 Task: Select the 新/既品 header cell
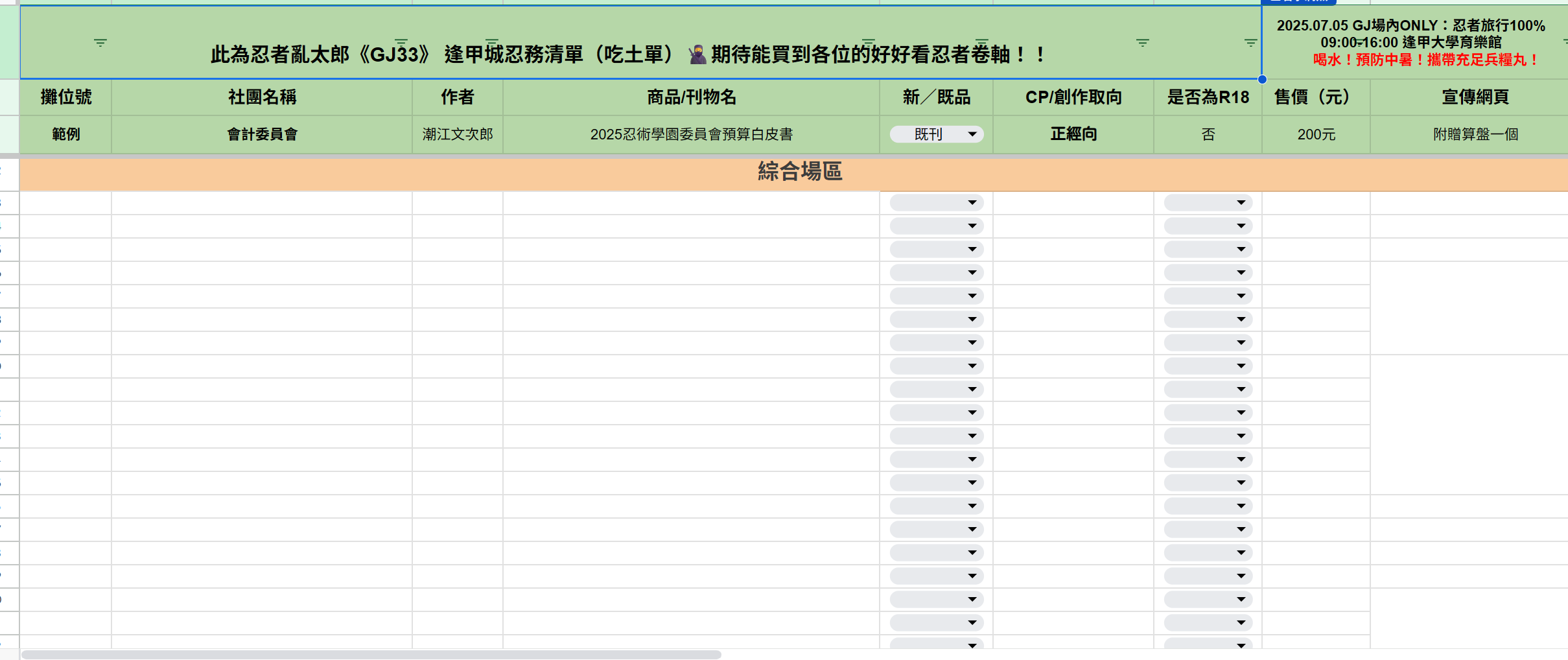pyautogui.click(x=936, y=97)
